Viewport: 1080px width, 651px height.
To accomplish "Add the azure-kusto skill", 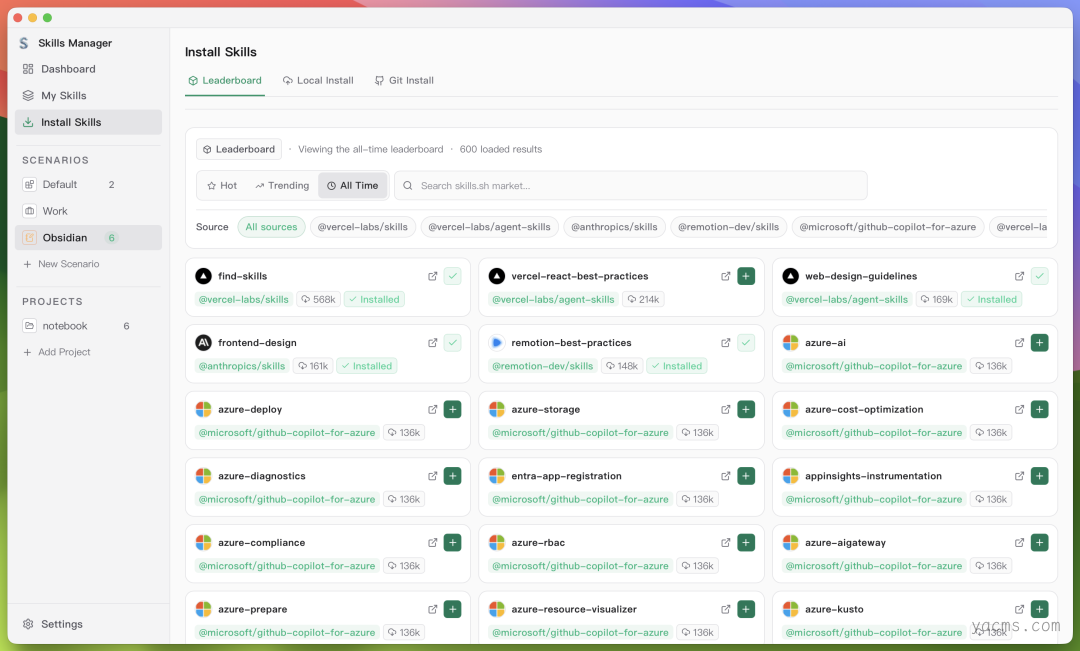I will [1039, 609].
